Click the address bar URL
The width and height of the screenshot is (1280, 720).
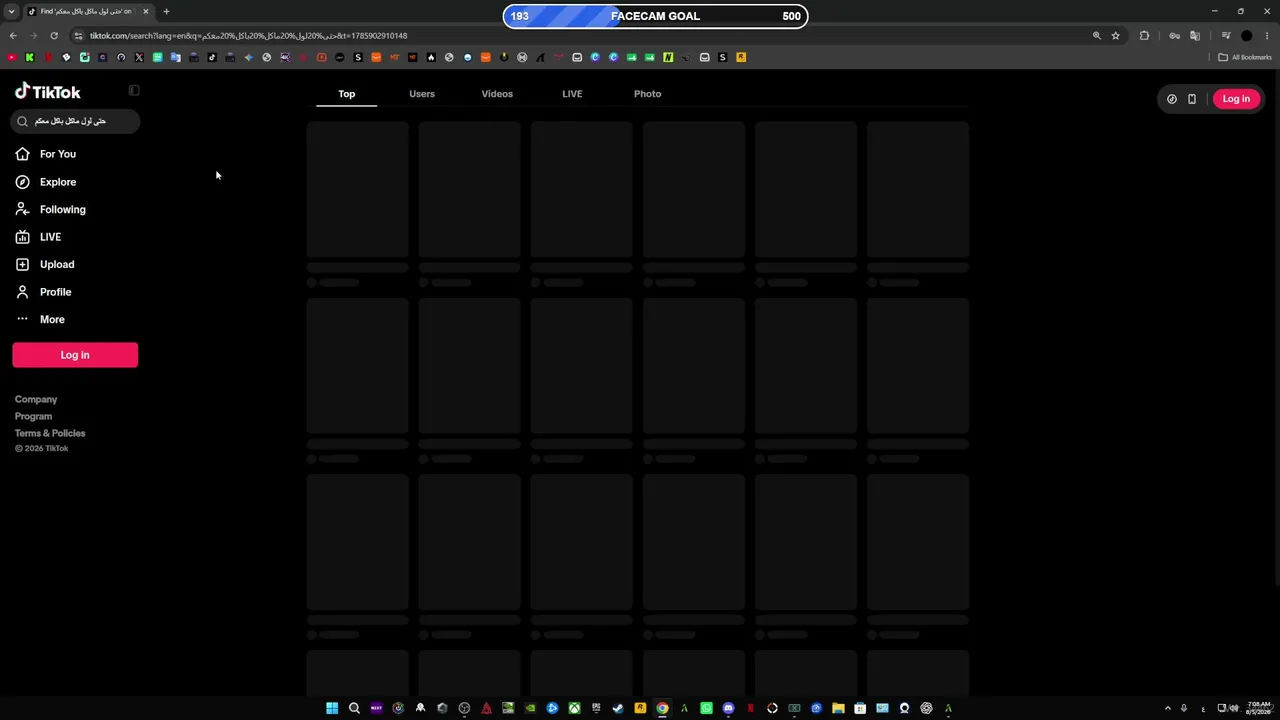pyautogui.click(x=248, y=36)
